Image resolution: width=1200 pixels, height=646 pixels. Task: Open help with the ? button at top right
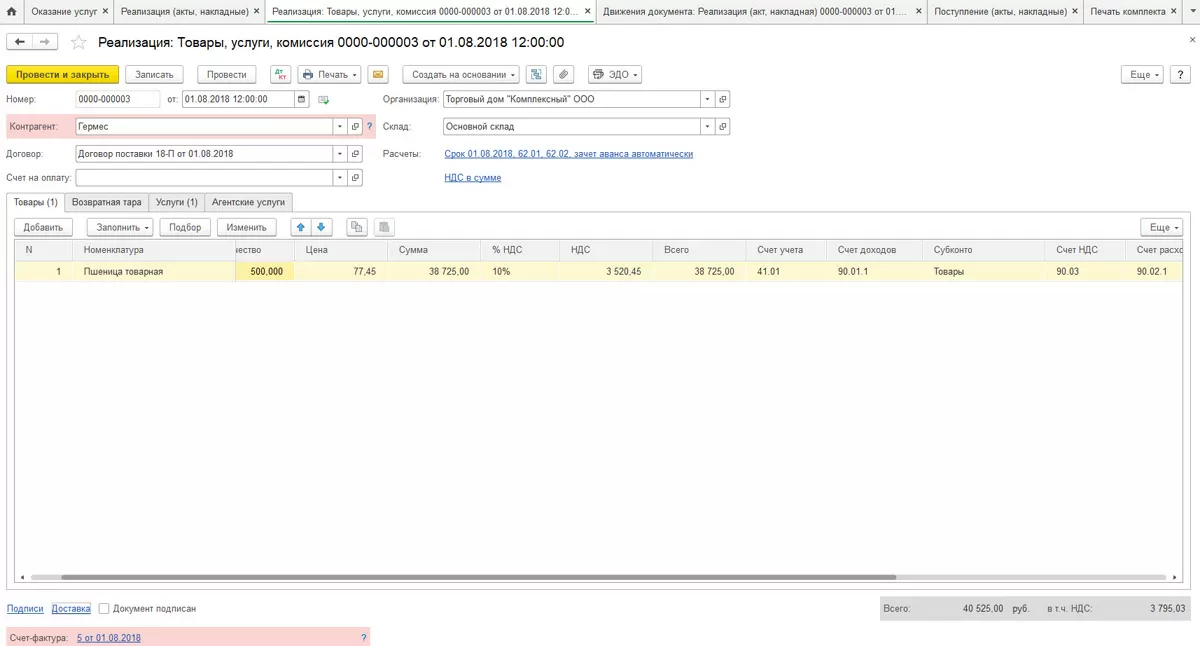point(1180,75)
